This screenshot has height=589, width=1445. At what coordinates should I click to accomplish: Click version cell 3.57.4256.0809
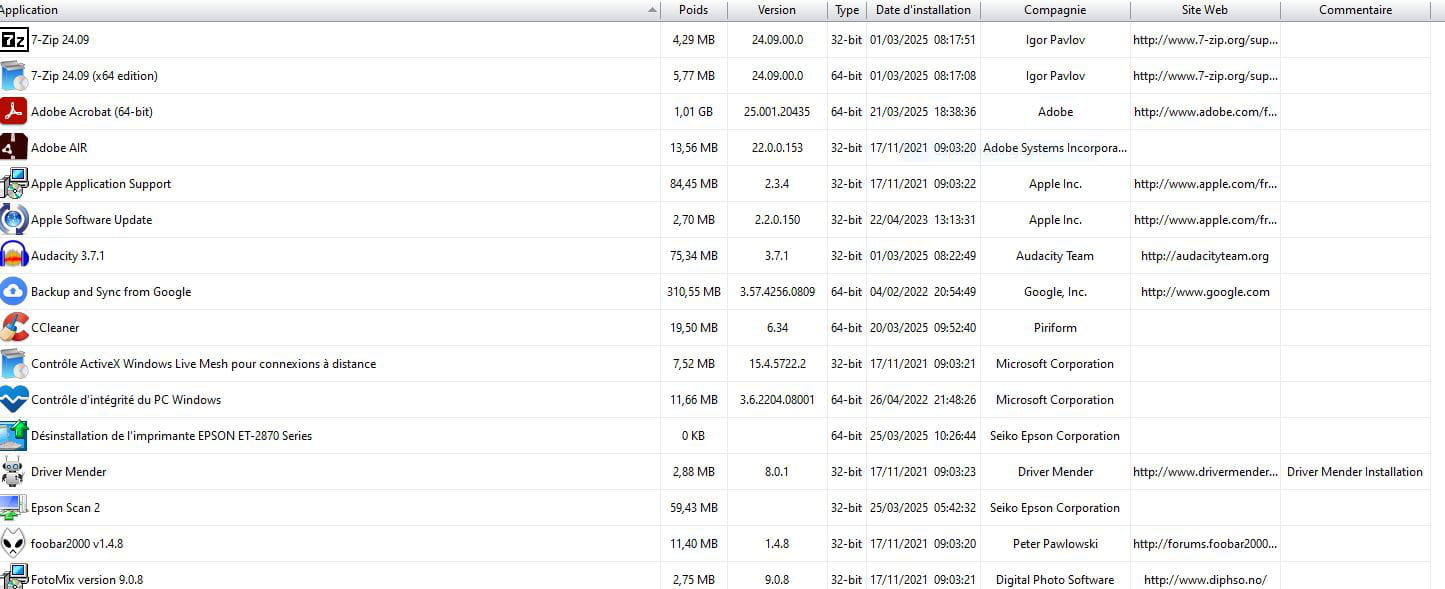pyautogui.click(x=777, y=292)
